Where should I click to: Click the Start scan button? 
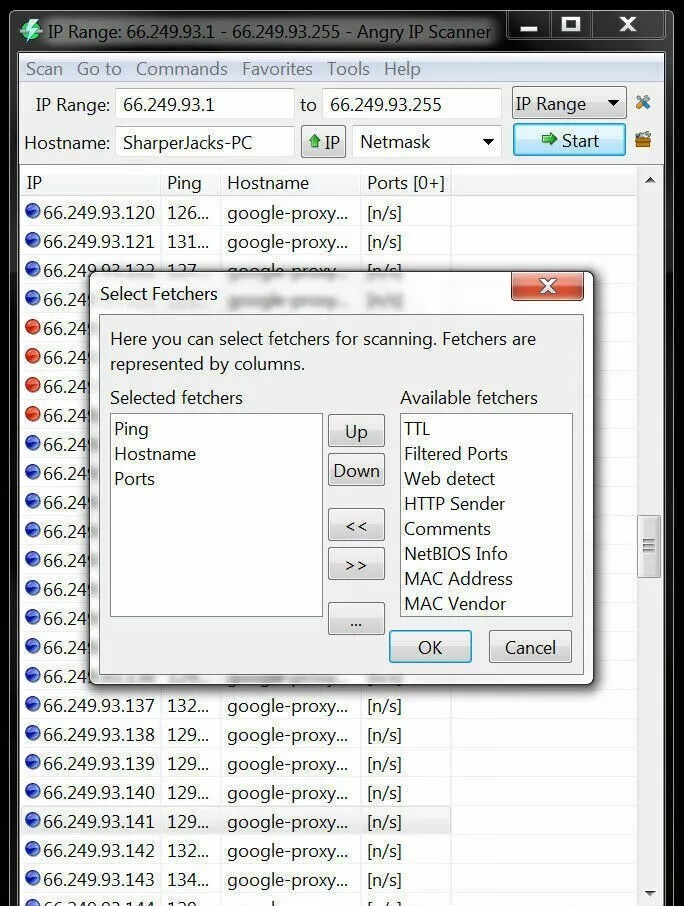click(569, 140)
